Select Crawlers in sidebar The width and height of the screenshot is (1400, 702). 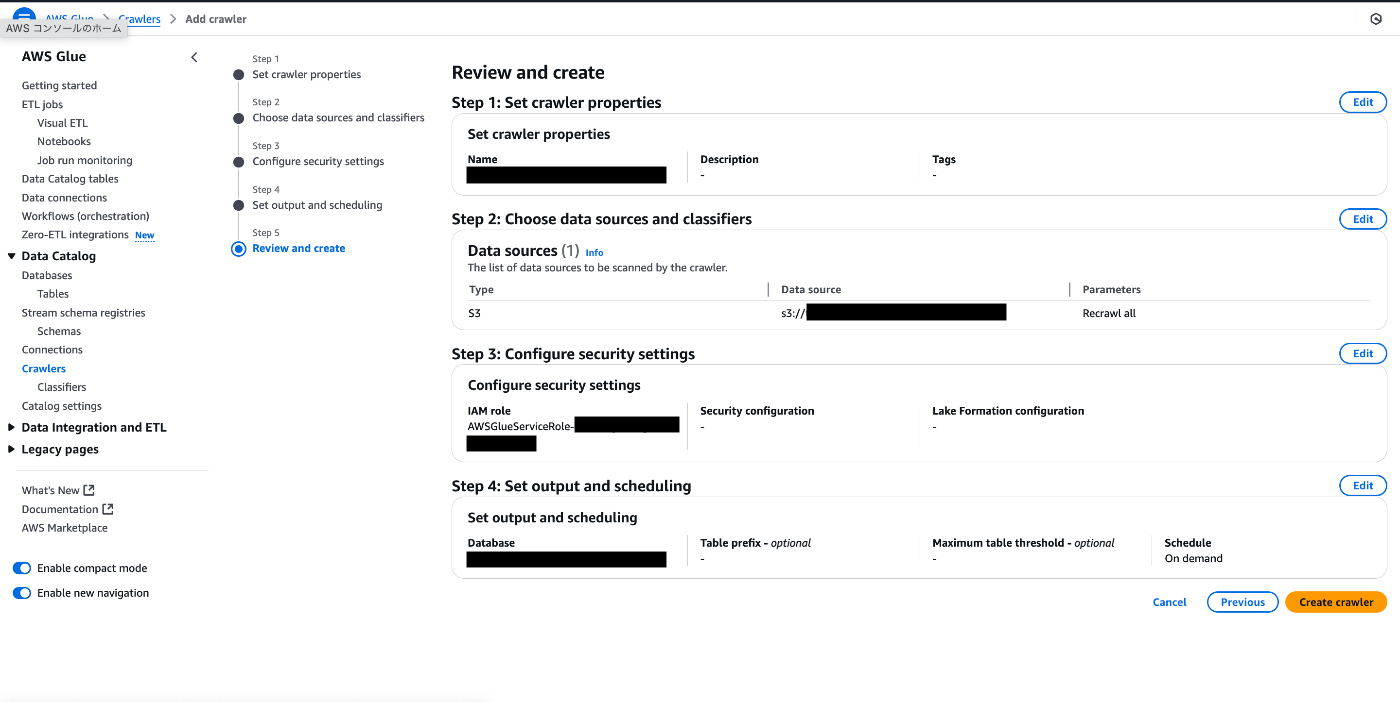[x=44, y=369]
